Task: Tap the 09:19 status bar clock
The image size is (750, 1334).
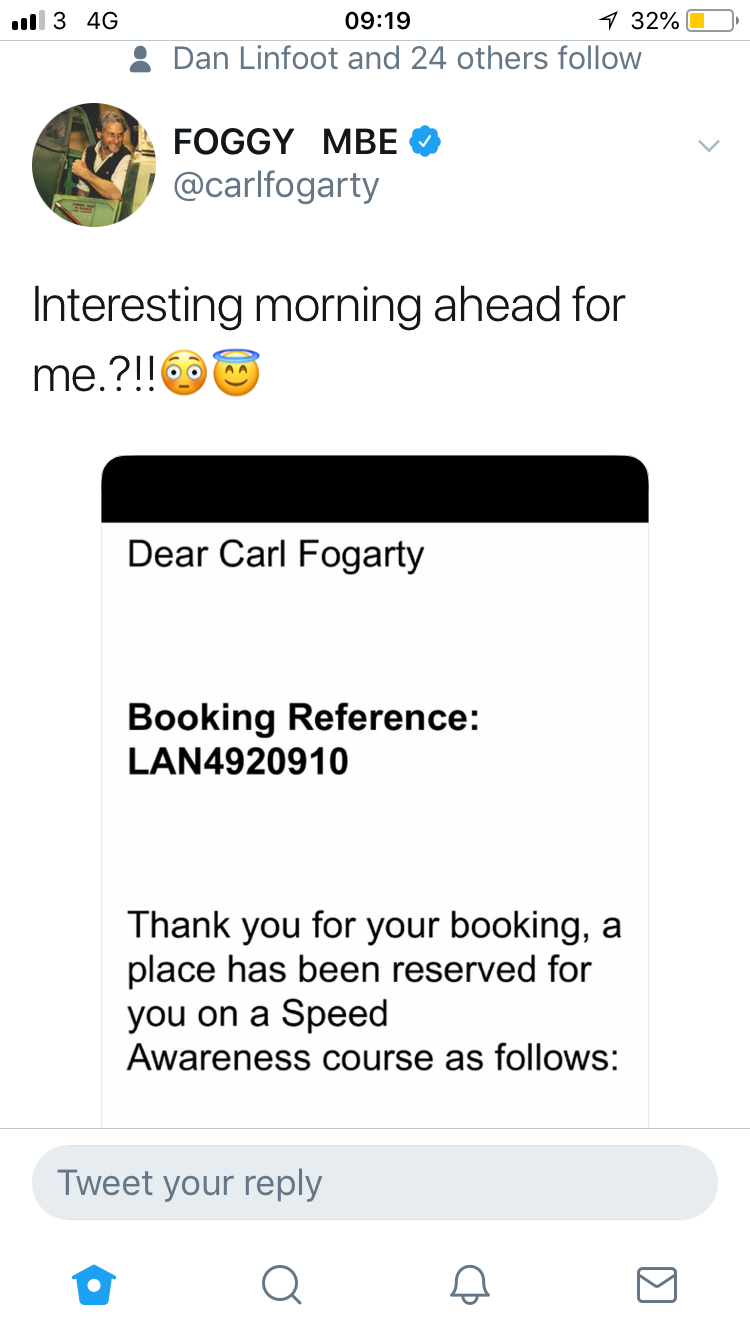Action: pos(376,20)
